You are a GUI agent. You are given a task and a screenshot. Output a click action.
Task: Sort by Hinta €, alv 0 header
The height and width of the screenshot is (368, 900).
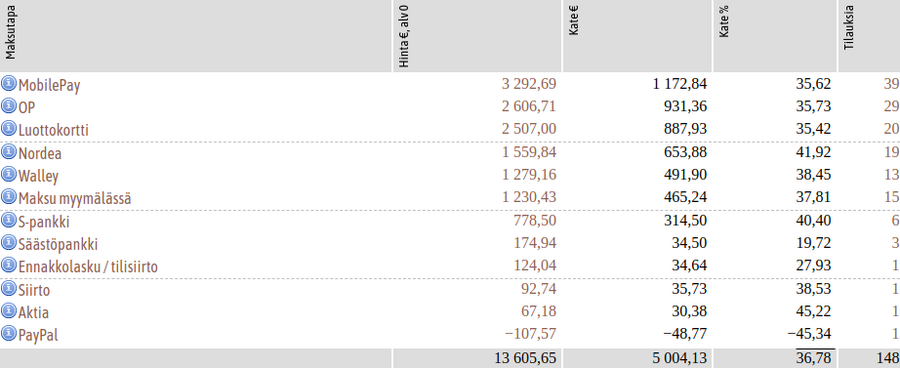tap(404, 37)
